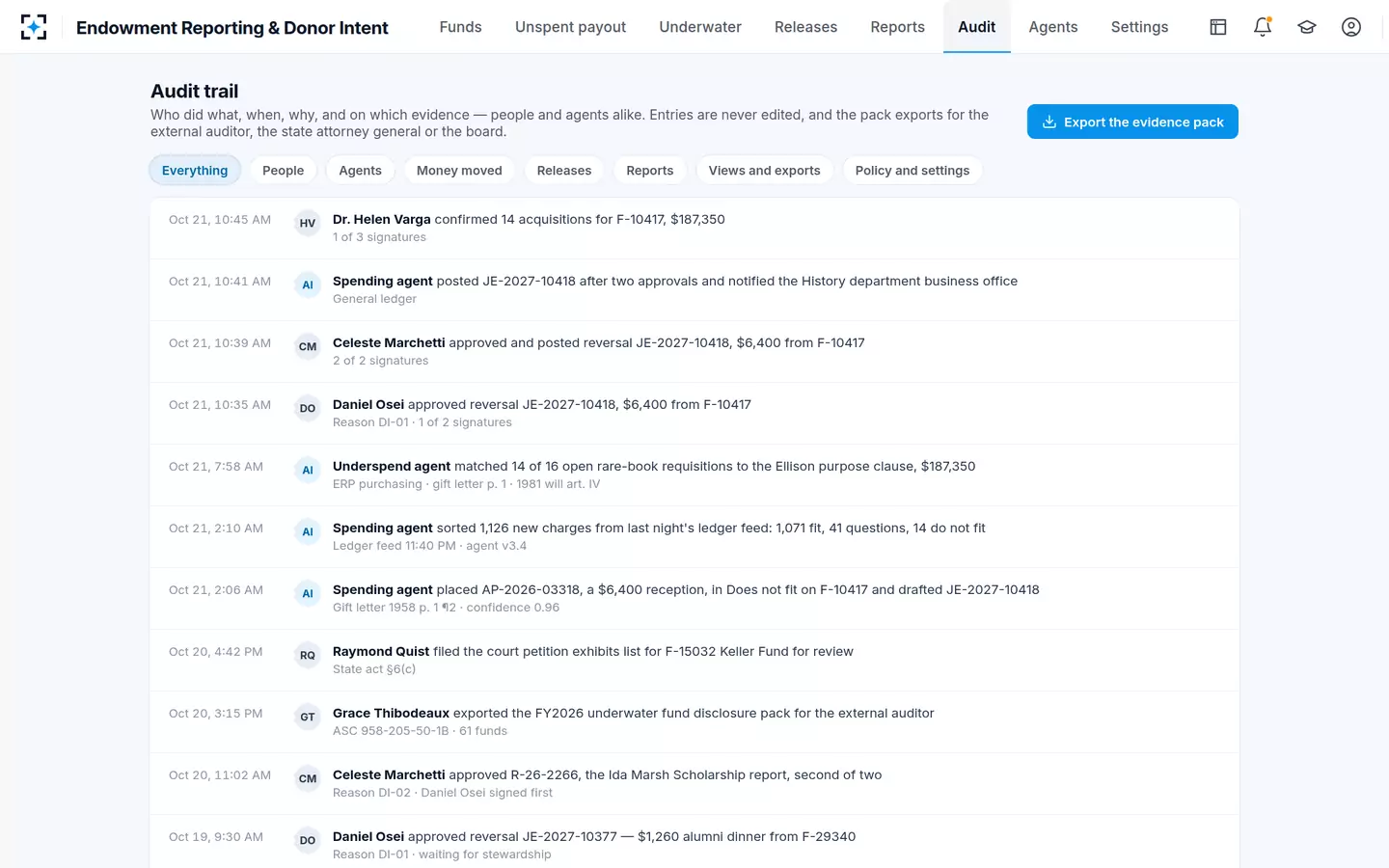Viewport: 1389px width, 868px height.
Task: Click the "State act §6(c)" reference
Action: click(x=374, y=669)
